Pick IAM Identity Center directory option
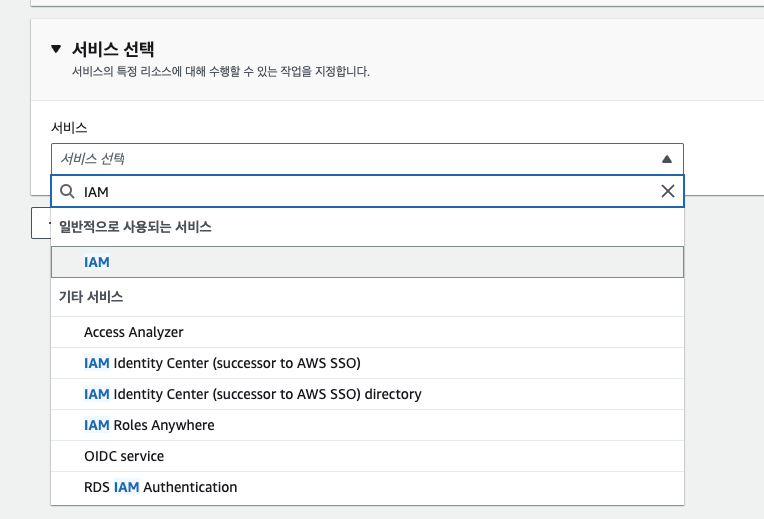Screen dimensions: 764x519 tap(367, 394)
